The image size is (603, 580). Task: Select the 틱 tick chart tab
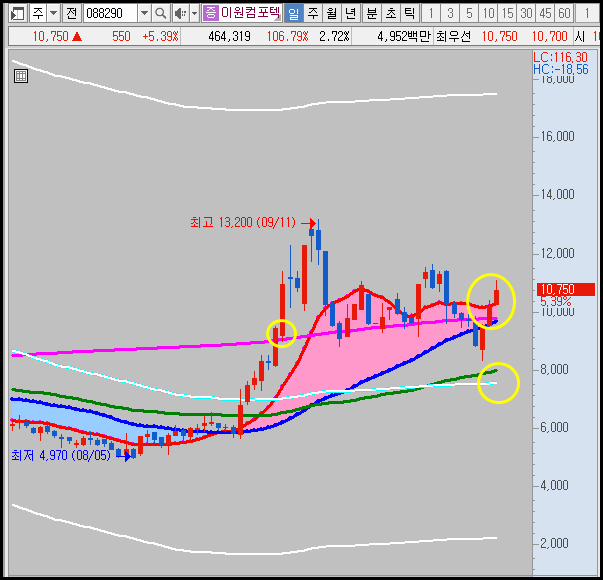[410, 14]
